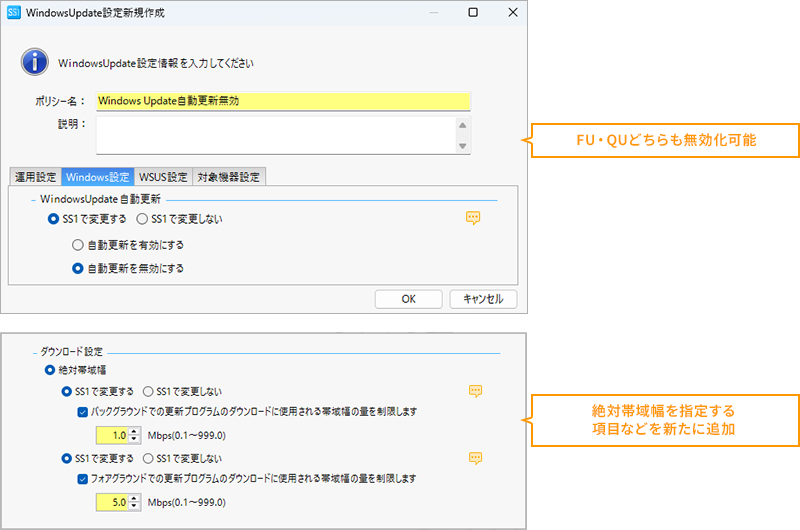Increase the 5.0 Mbps foreground value

134,498
